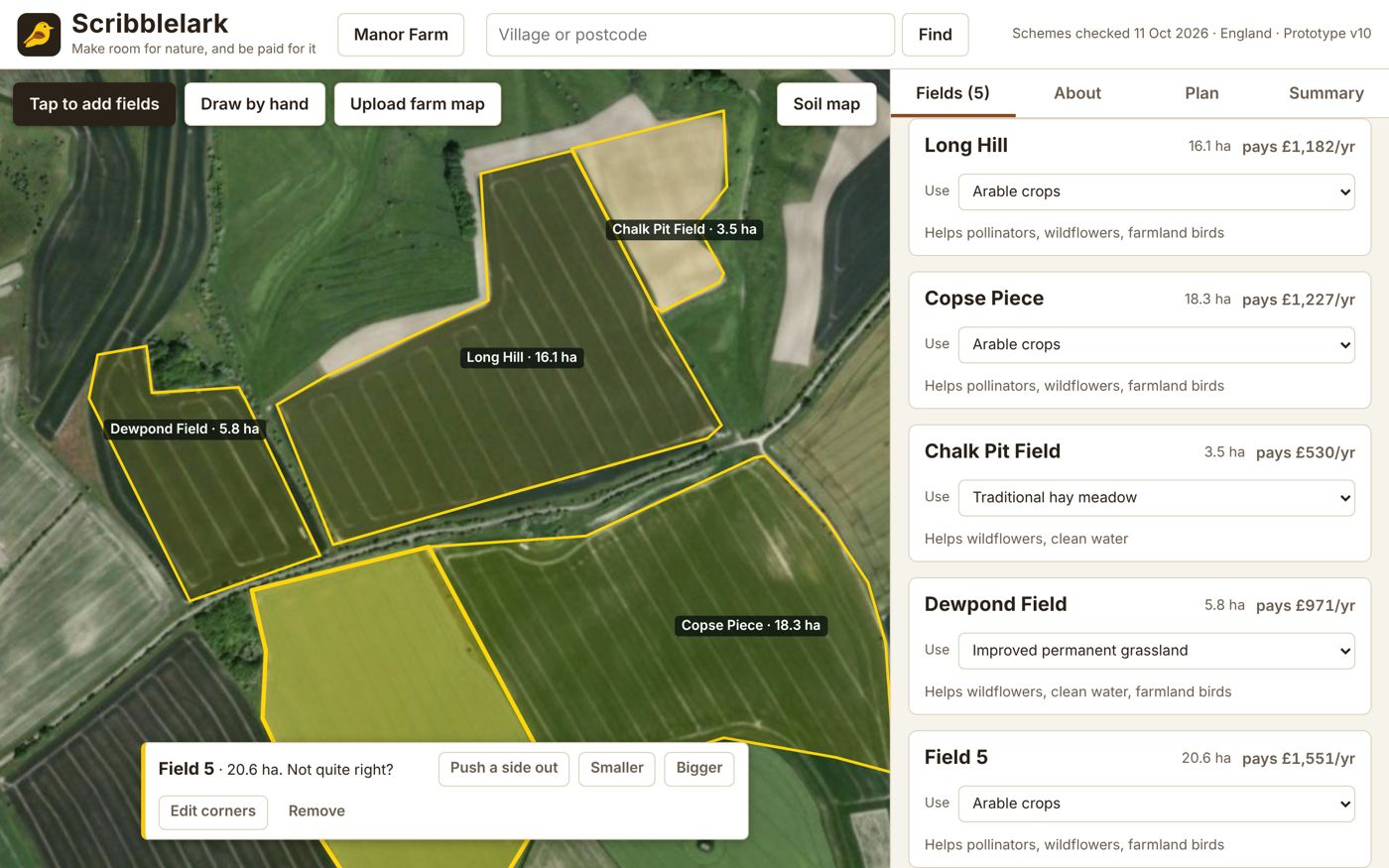Expand Copse Piece land use dropdown
This screenshot has width=1389, height=868.
pos(1157,344)
